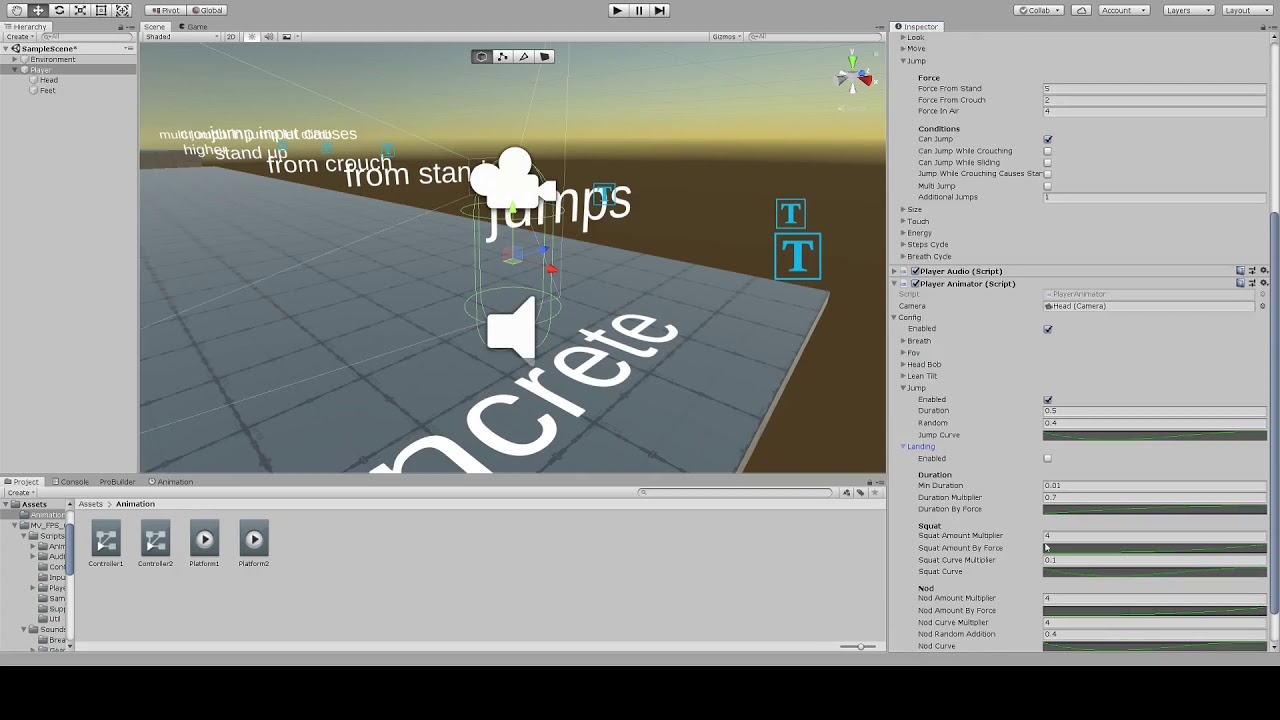
Task: Expand the Touch section
Action: [x=903, y=222]
